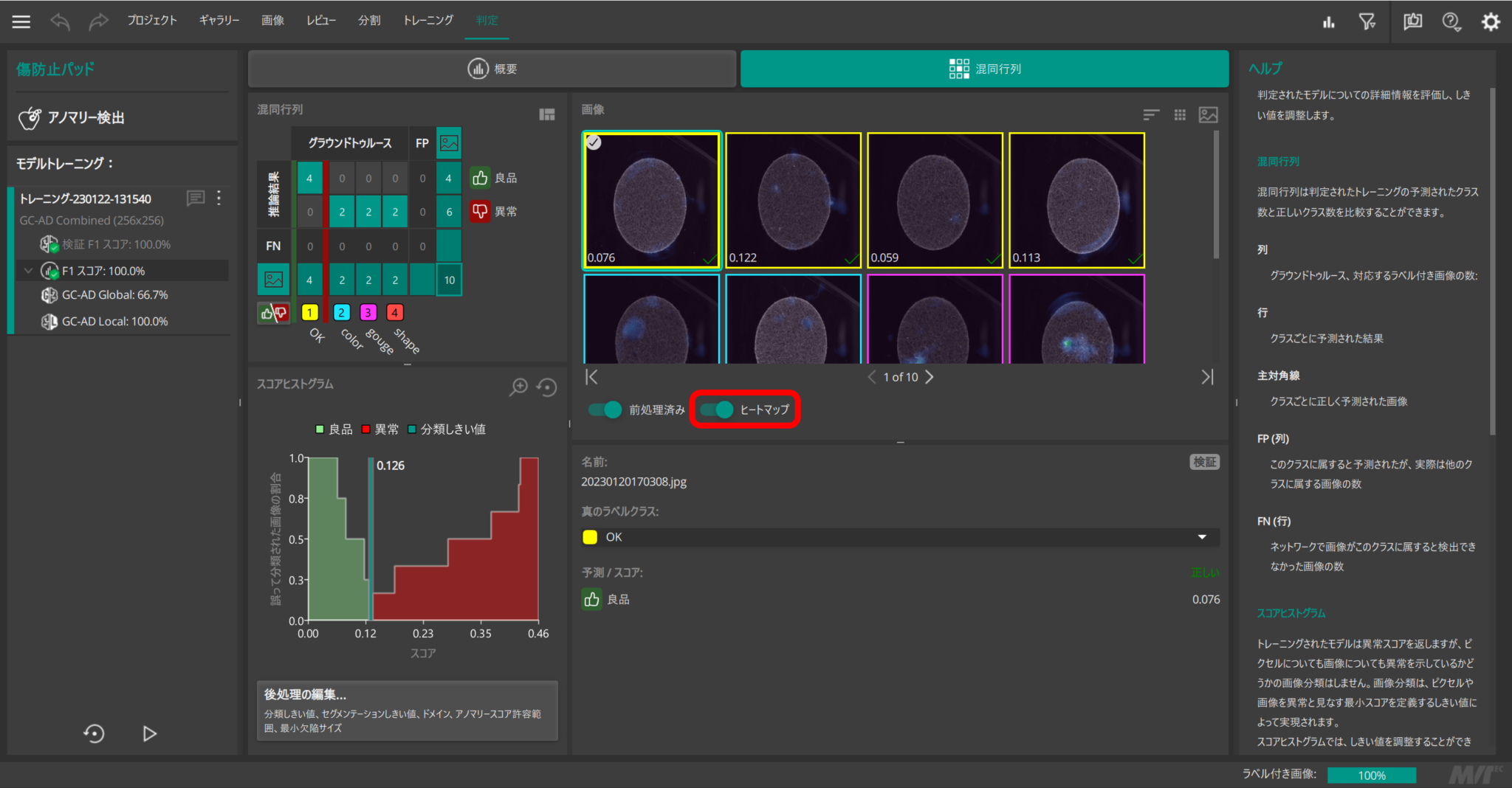The image size is (1512, 788).
Task: Go to next image page
Action: [929, 377]
